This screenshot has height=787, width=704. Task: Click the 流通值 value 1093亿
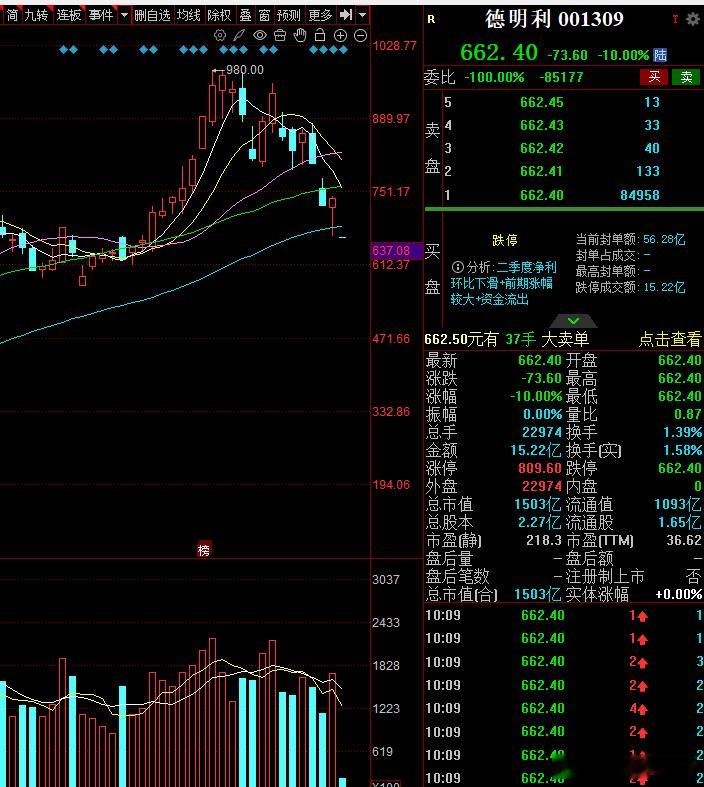point(678,504)
